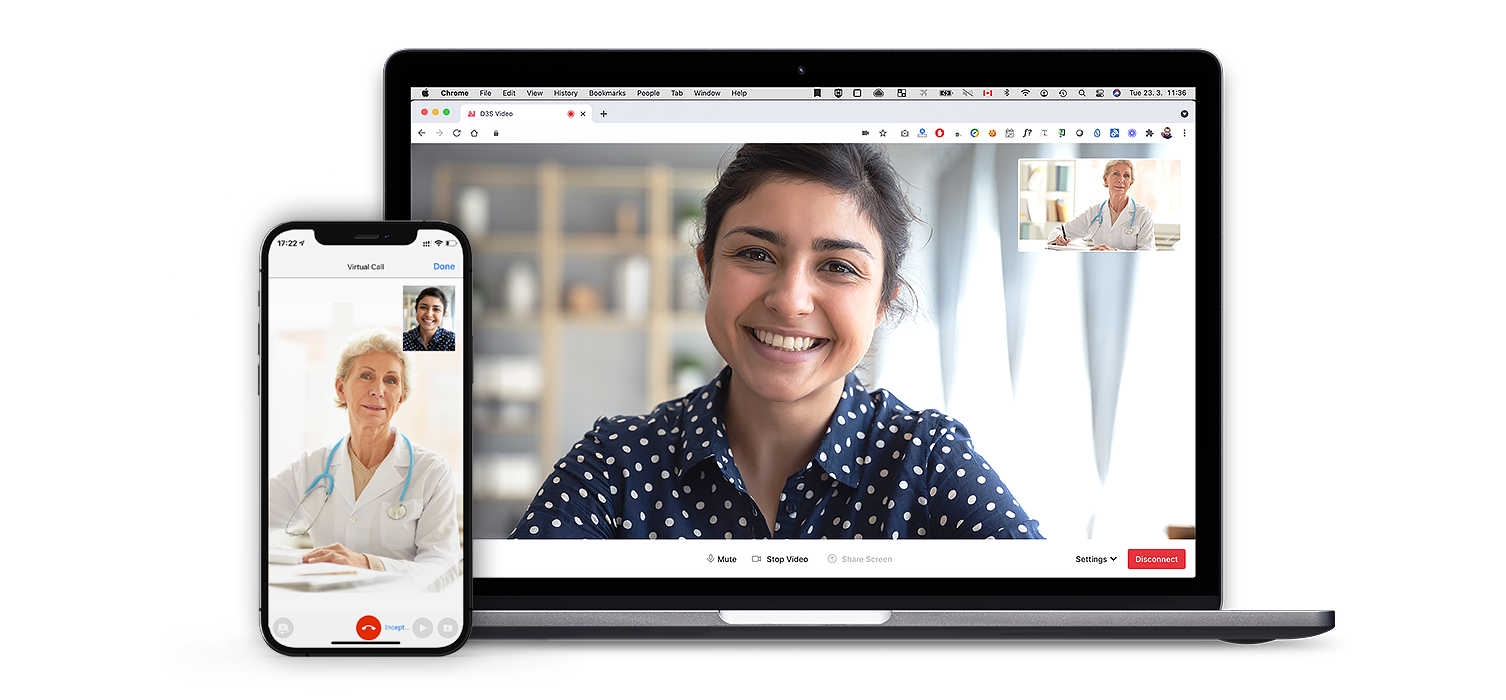
Task: Open the View menu
Action: [535, 93]
